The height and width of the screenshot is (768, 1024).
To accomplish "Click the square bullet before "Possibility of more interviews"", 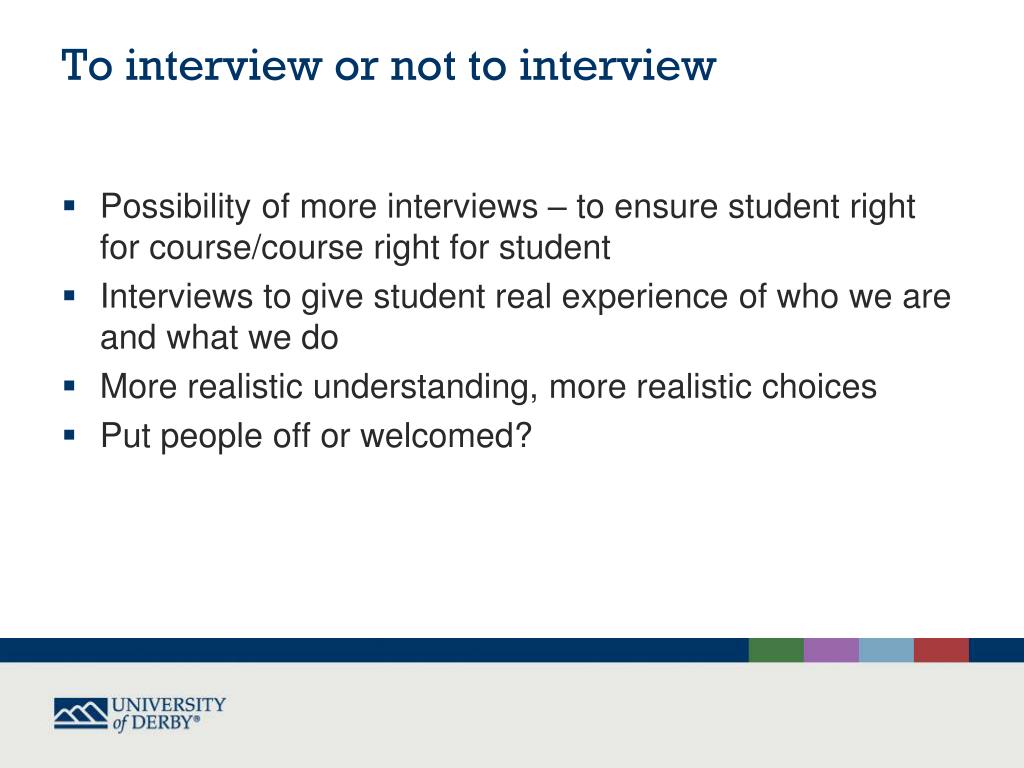I will click(69, 206).
